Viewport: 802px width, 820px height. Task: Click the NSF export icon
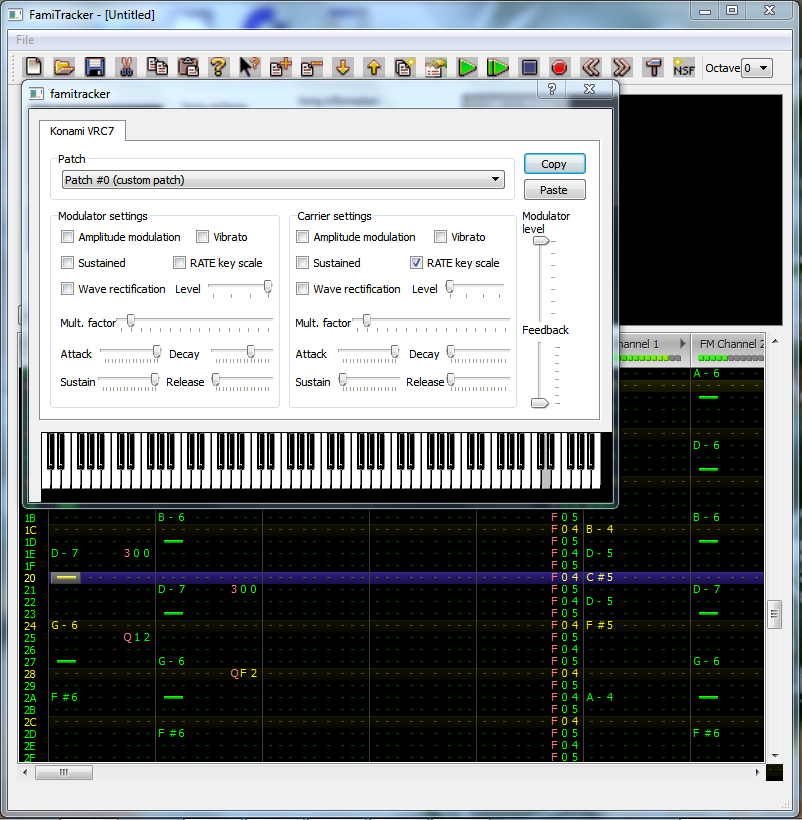pos(684,67)
